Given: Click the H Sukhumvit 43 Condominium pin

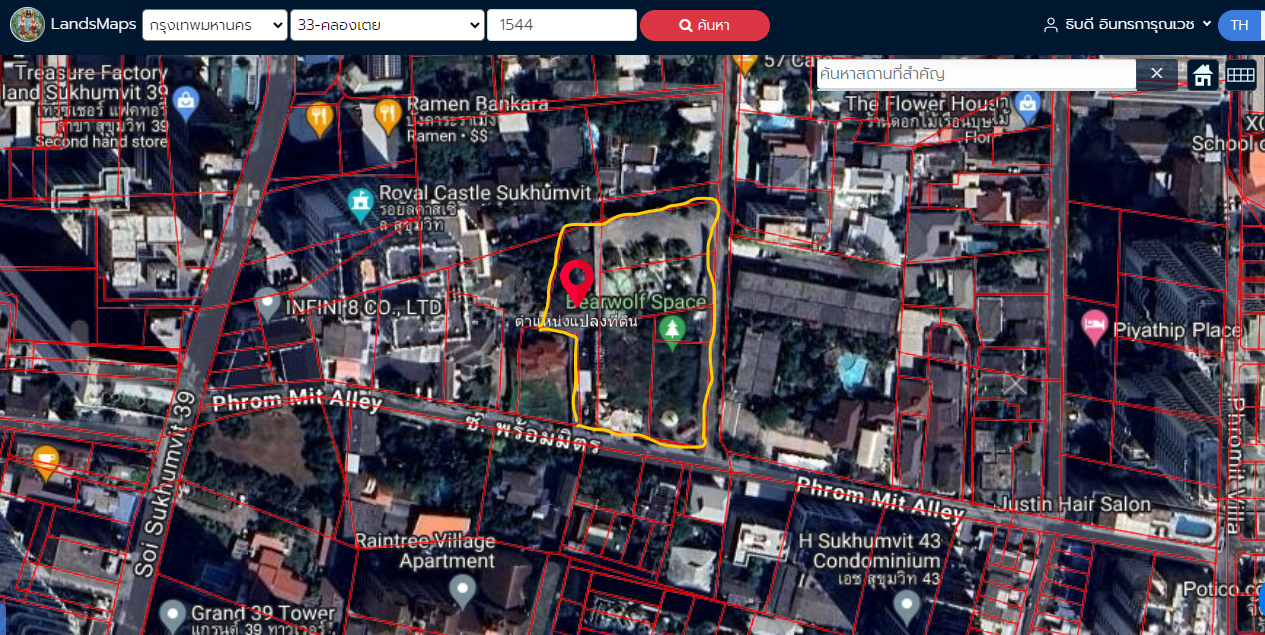Looking at the screenshot, I should click(x=906, y=607).
